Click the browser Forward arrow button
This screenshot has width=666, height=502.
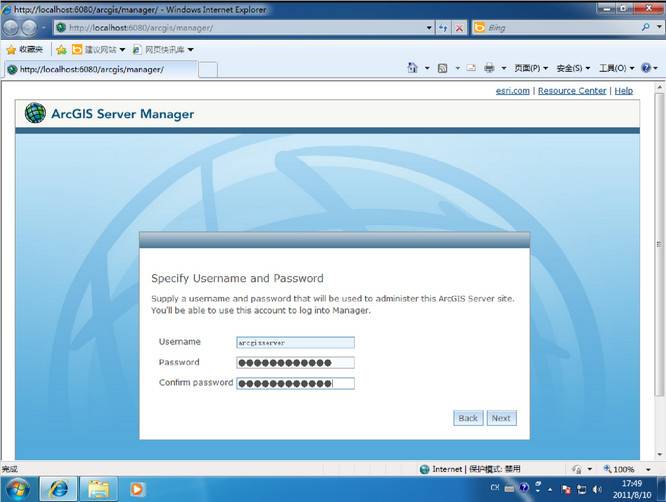[29, 28]
